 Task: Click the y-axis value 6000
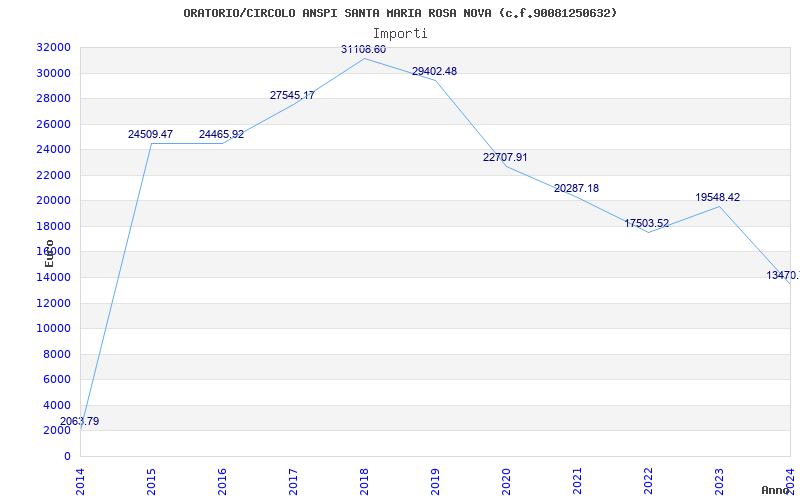pyautogui.click(x=56, y=380)
